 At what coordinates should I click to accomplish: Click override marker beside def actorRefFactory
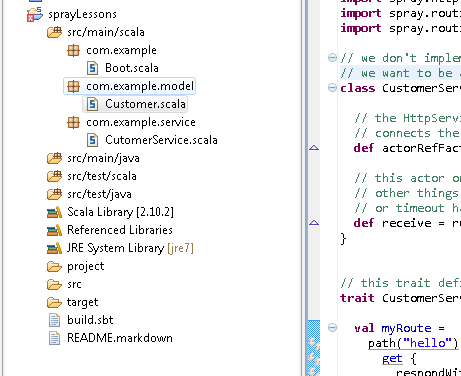[314, 148]
